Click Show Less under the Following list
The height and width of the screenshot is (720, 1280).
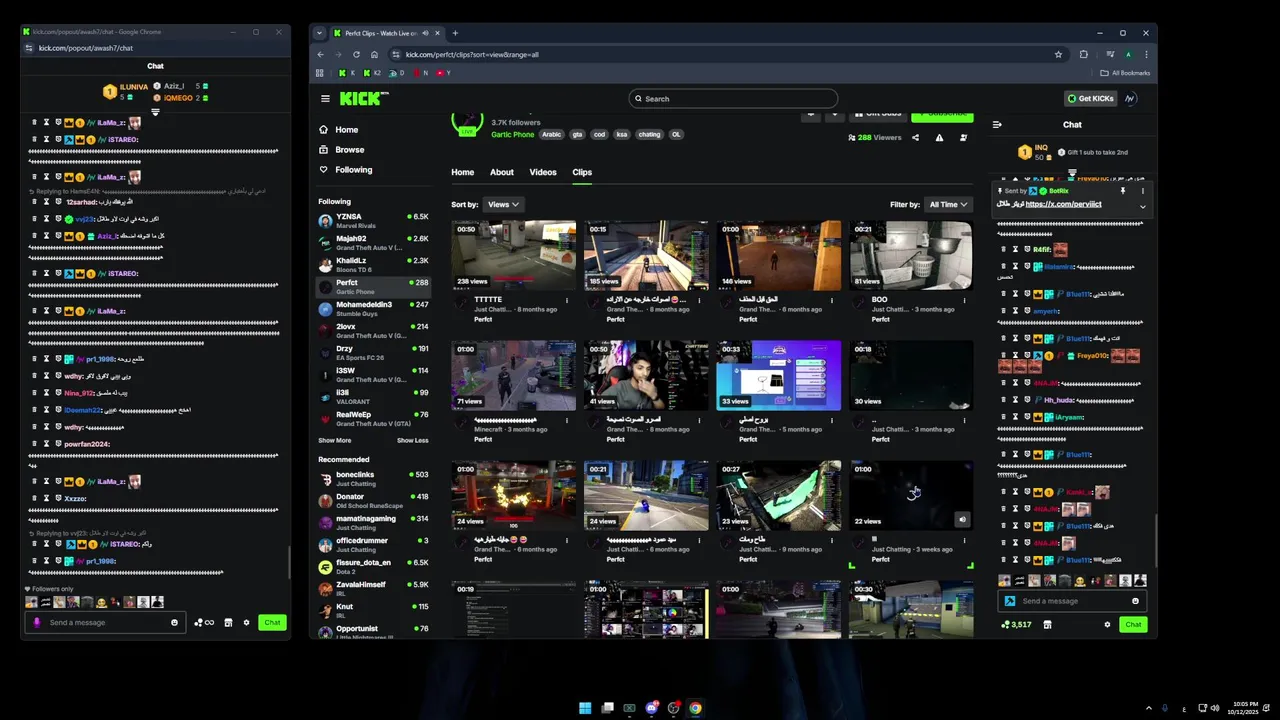coord(412,440)
